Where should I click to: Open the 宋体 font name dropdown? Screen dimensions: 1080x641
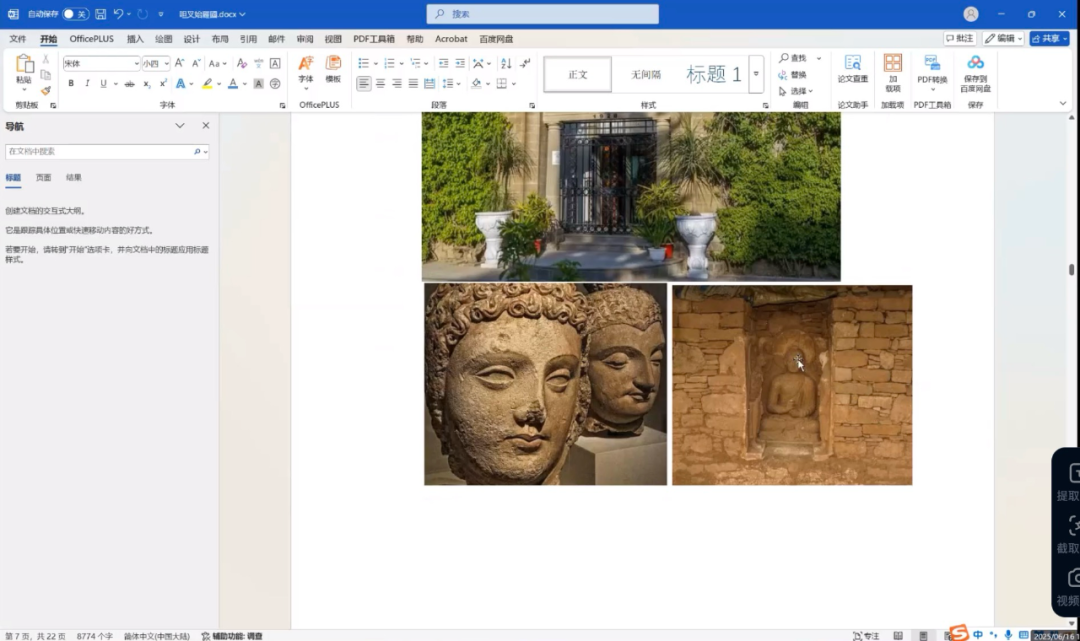pyautogui.click(x=136, y=63)
